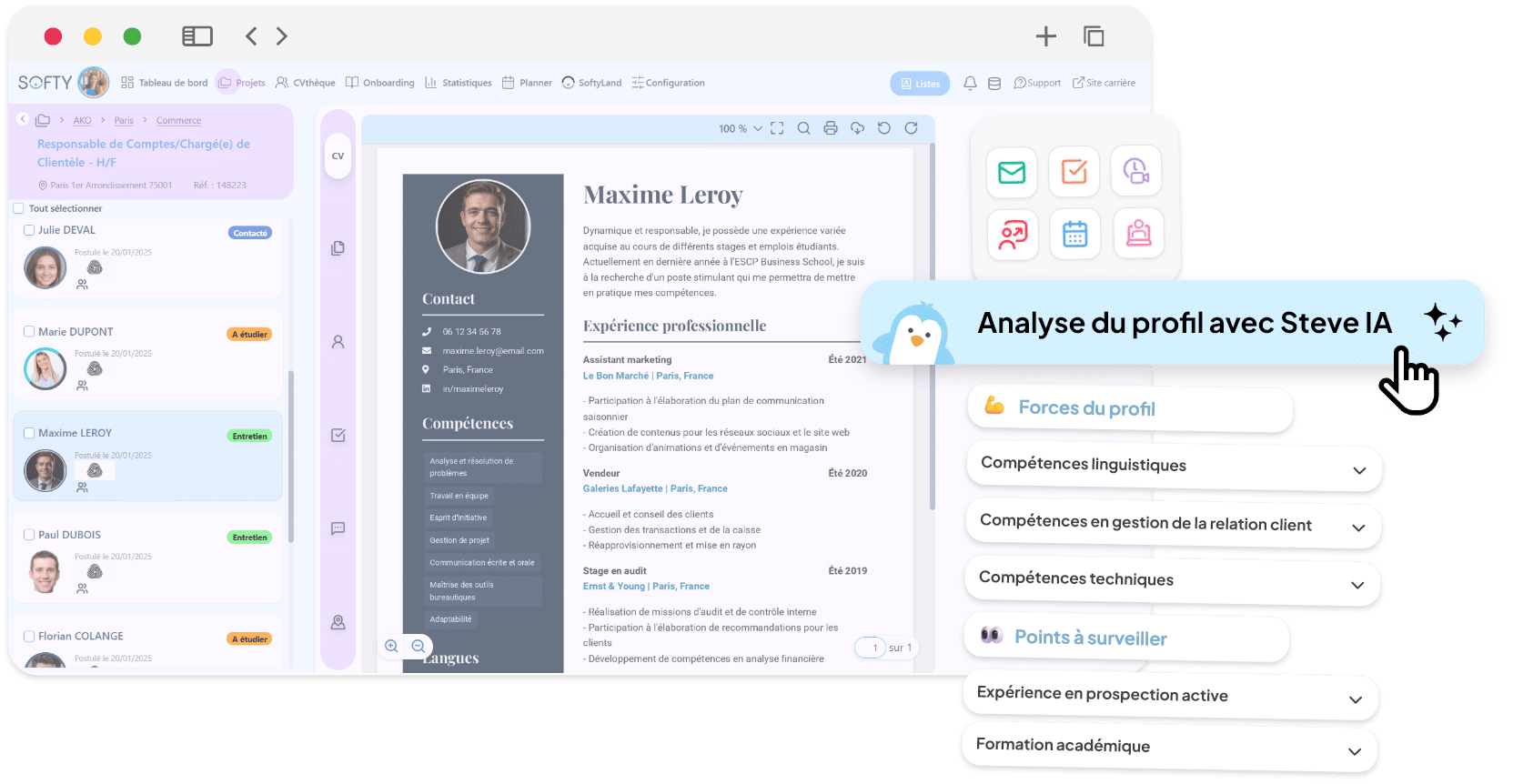
Task: Open SoftyLand menu item
Action: 592,83
